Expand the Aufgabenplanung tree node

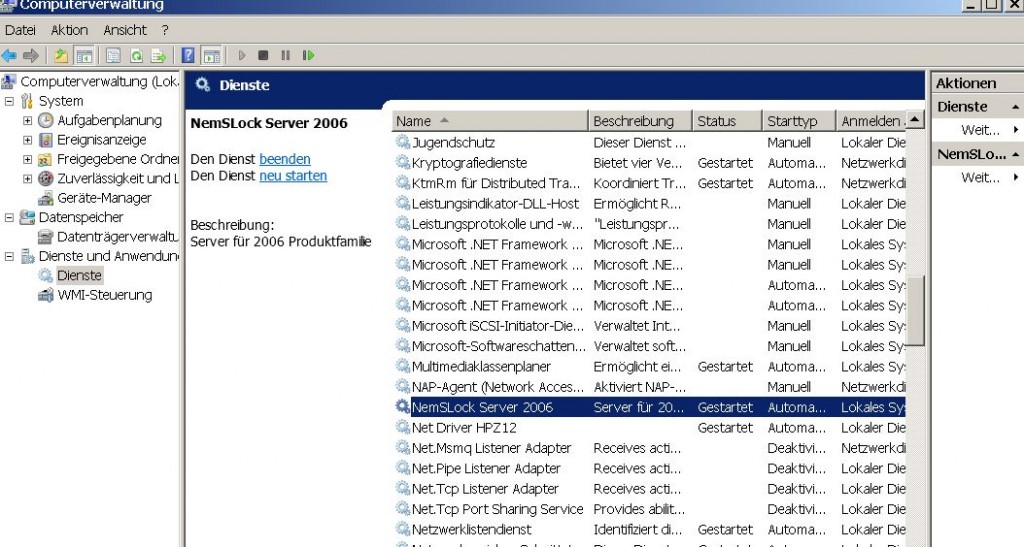[x=27, y=121]
